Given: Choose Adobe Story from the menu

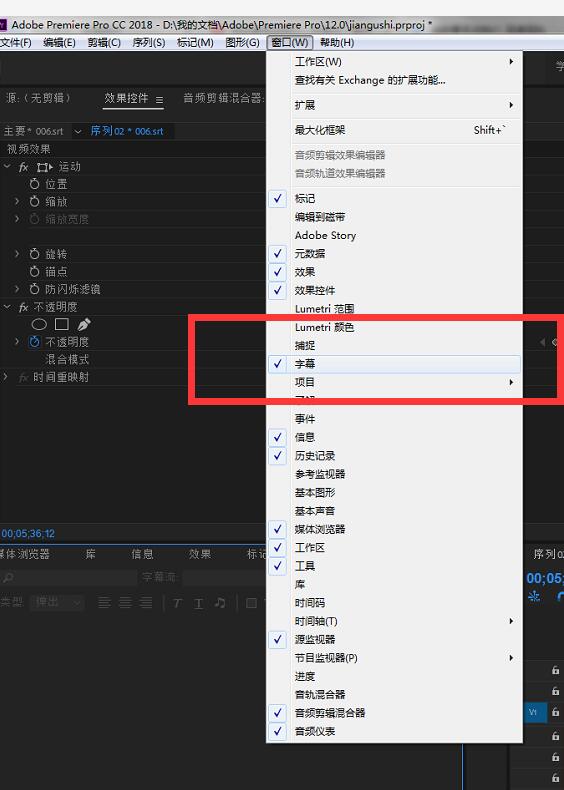Looking at the screenshot, I should tap(395, 235).
